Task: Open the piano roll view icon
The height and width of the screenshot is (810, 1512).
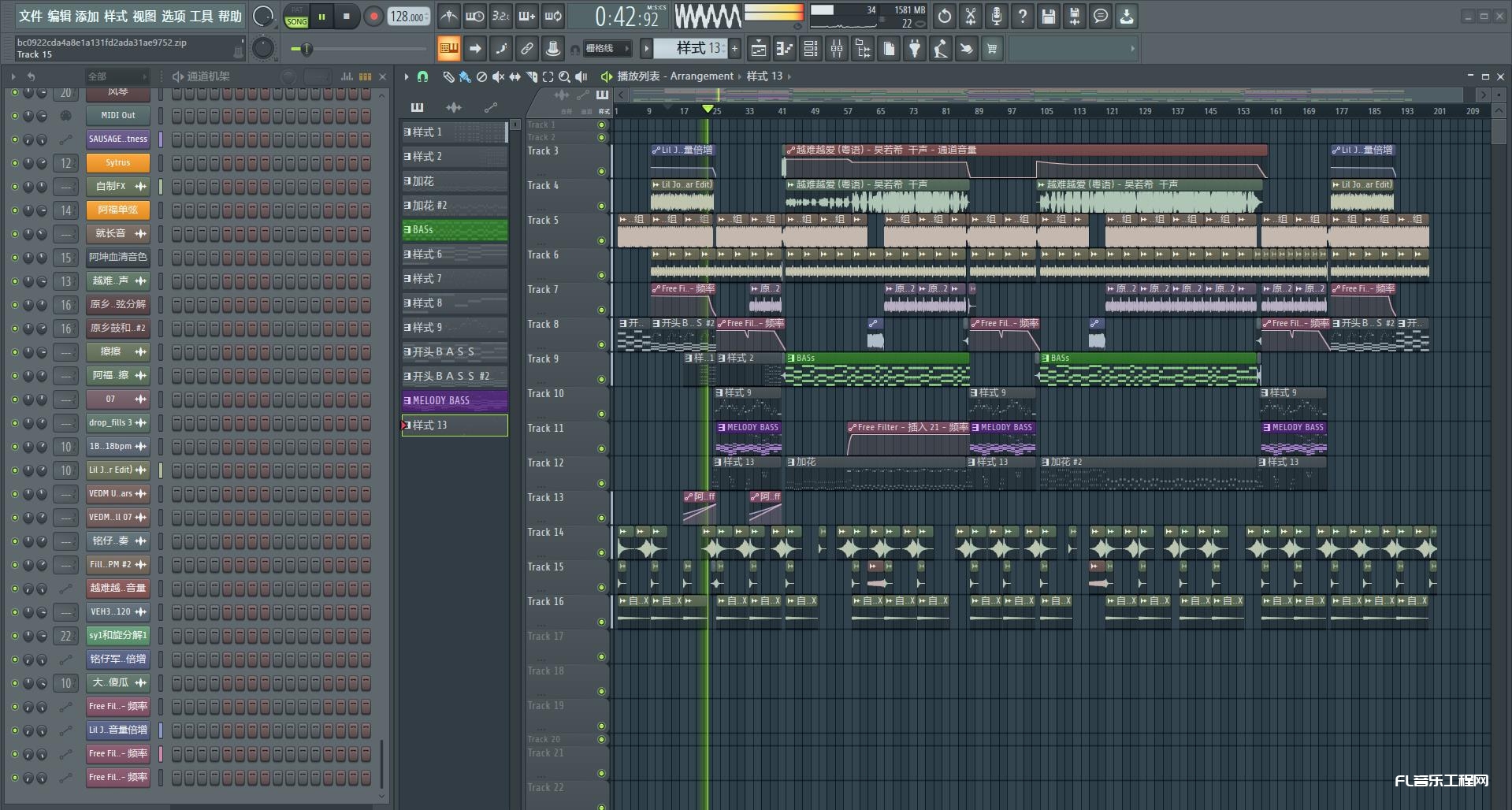Action: pyautogui.click(x=785, y=49)
